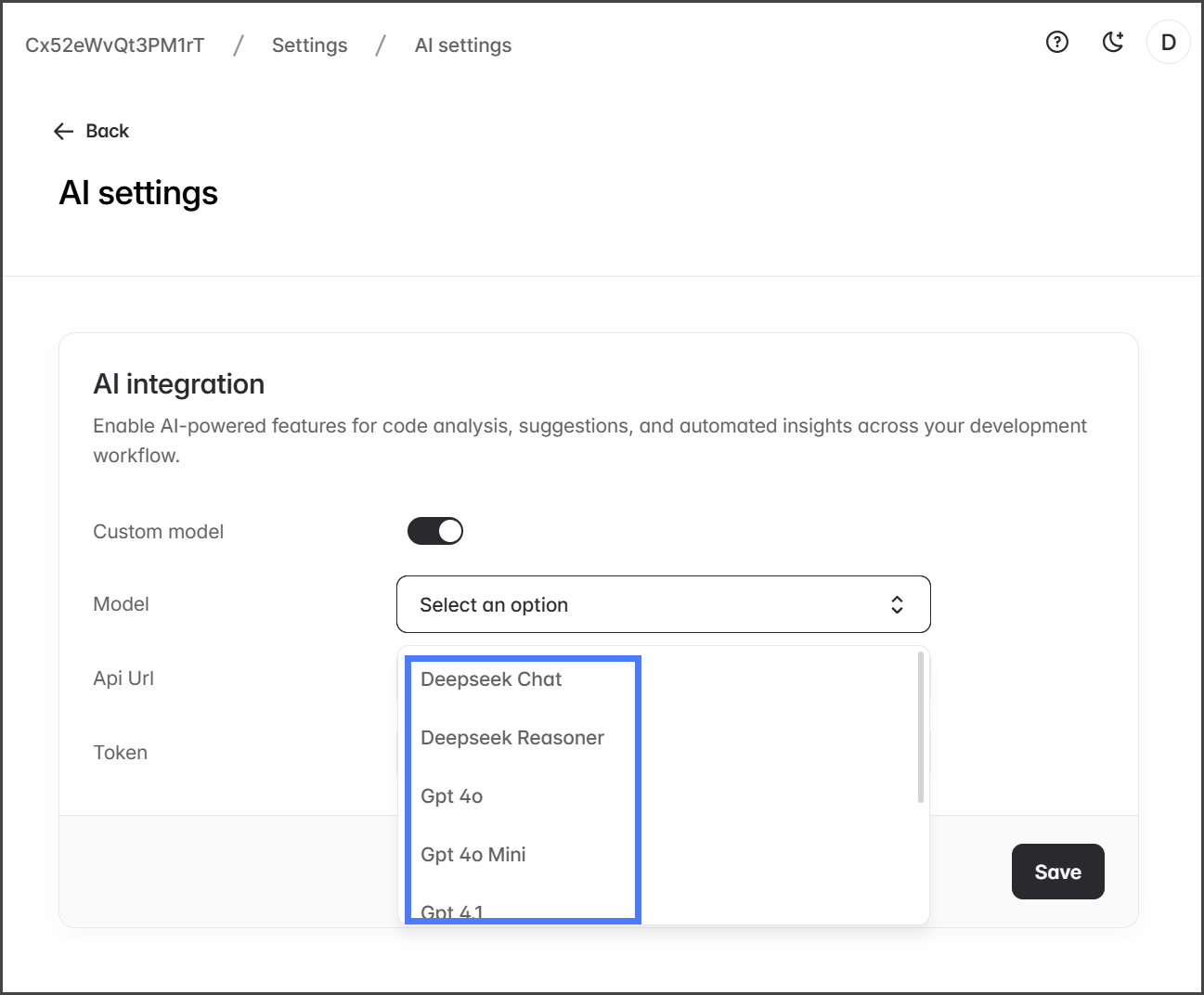Navigate to Settings breadcrumb
The height and width of the screenshot is (995, 1204).
point(309,45)
